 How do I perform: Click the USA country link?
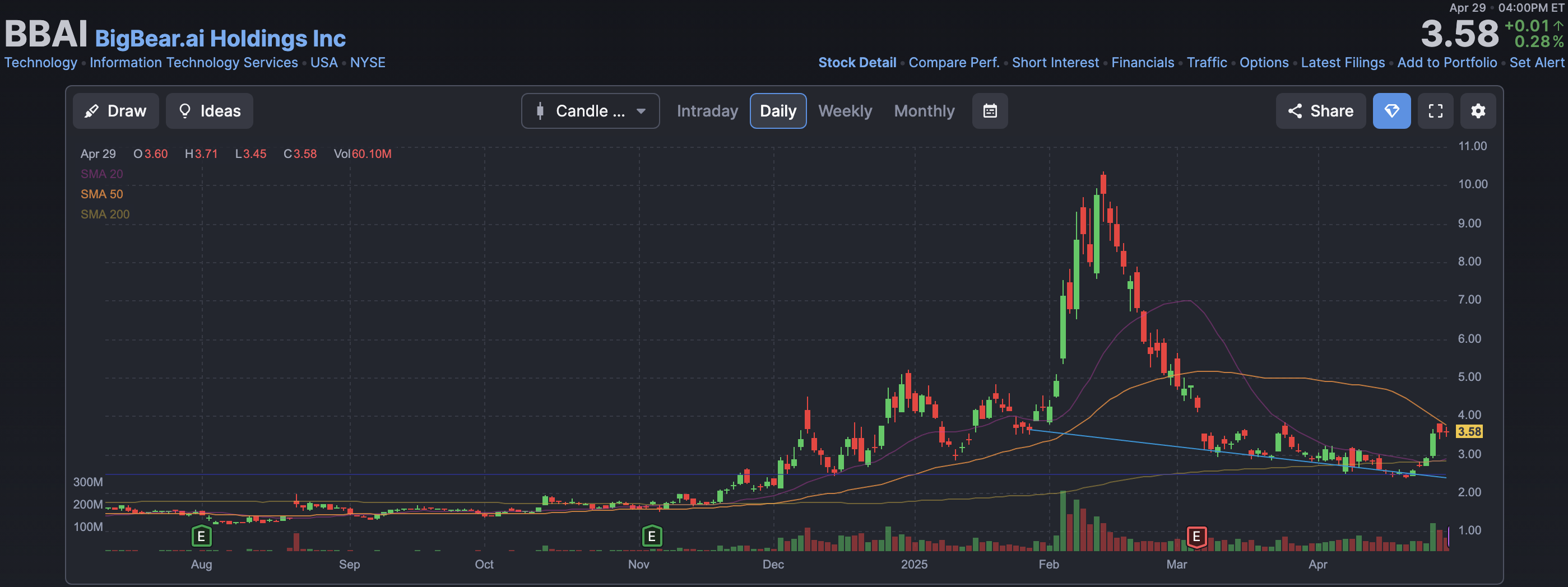[x=324, y=63]
